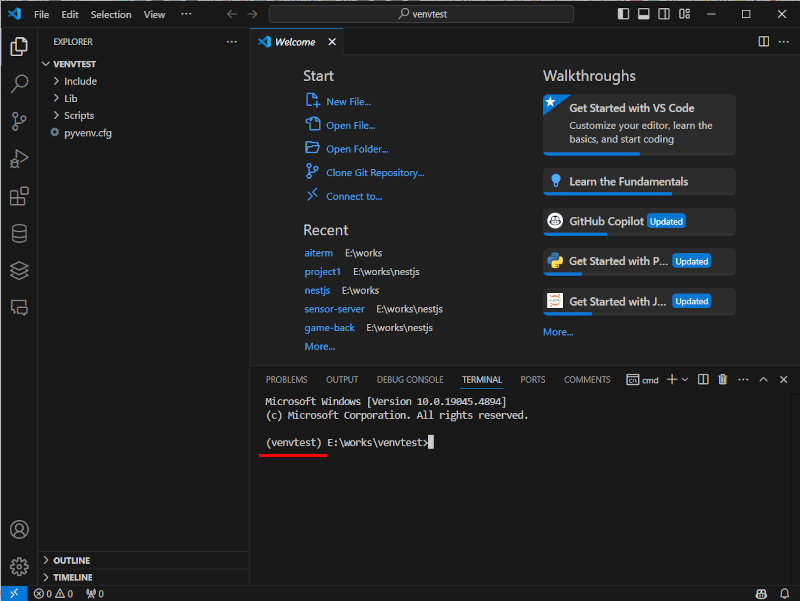Screen dimensions: 800x601
Task: Open the Accounts icon
Action: tap(19, 530)
